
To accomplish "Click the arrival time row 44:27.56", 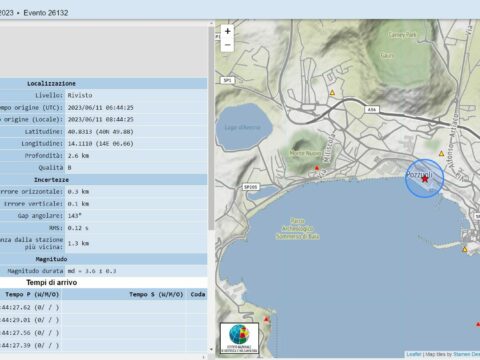I will [30, 333].
